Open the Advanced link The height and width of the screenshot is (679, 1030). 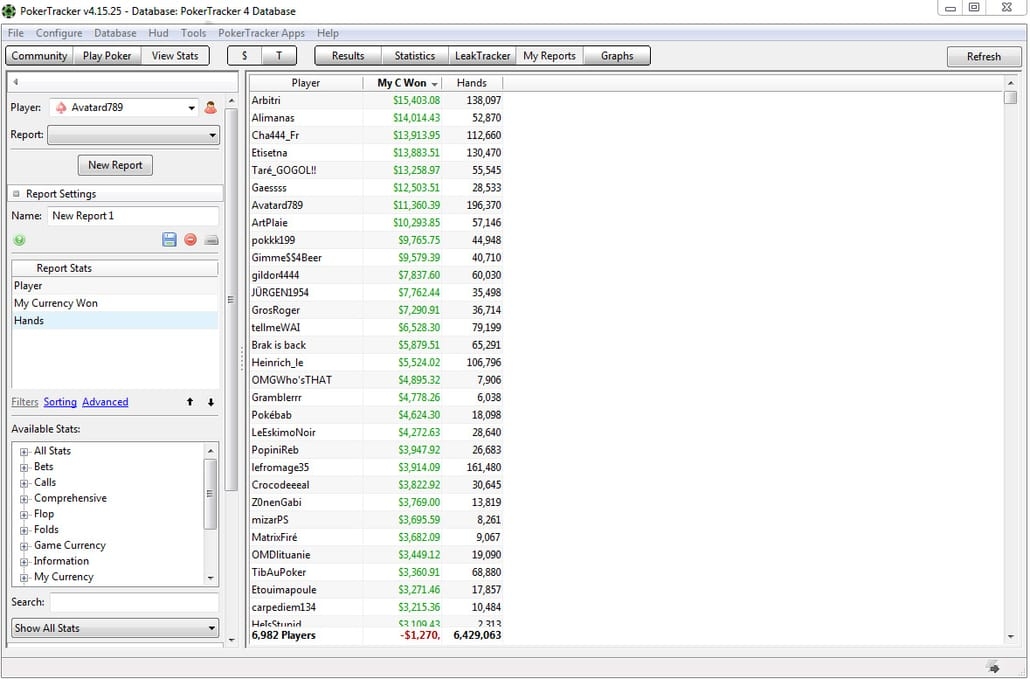pos(105,402)
